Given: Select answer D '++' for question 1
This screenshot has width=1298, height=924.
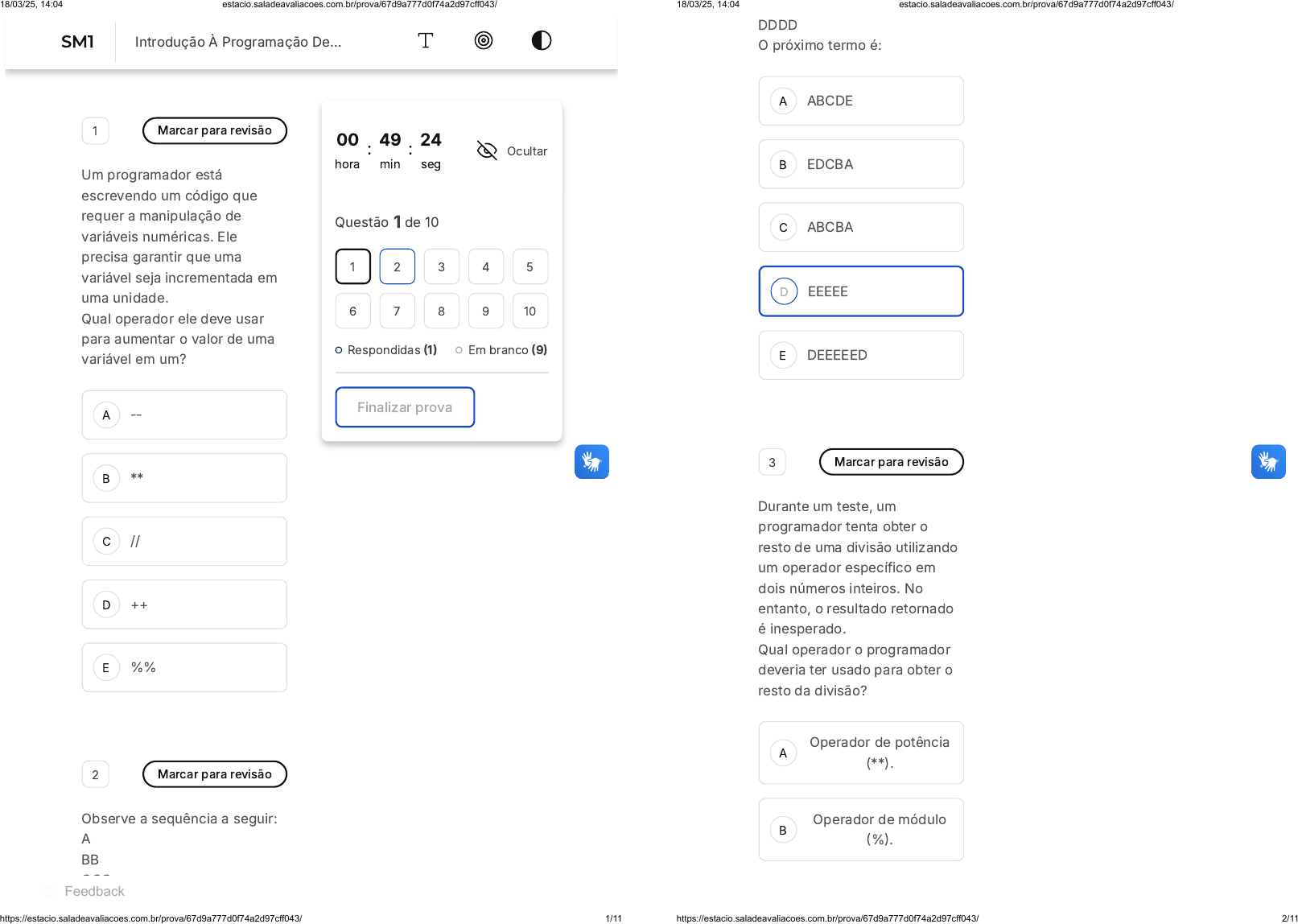Looking at the screenshot, I should point(184,604).
